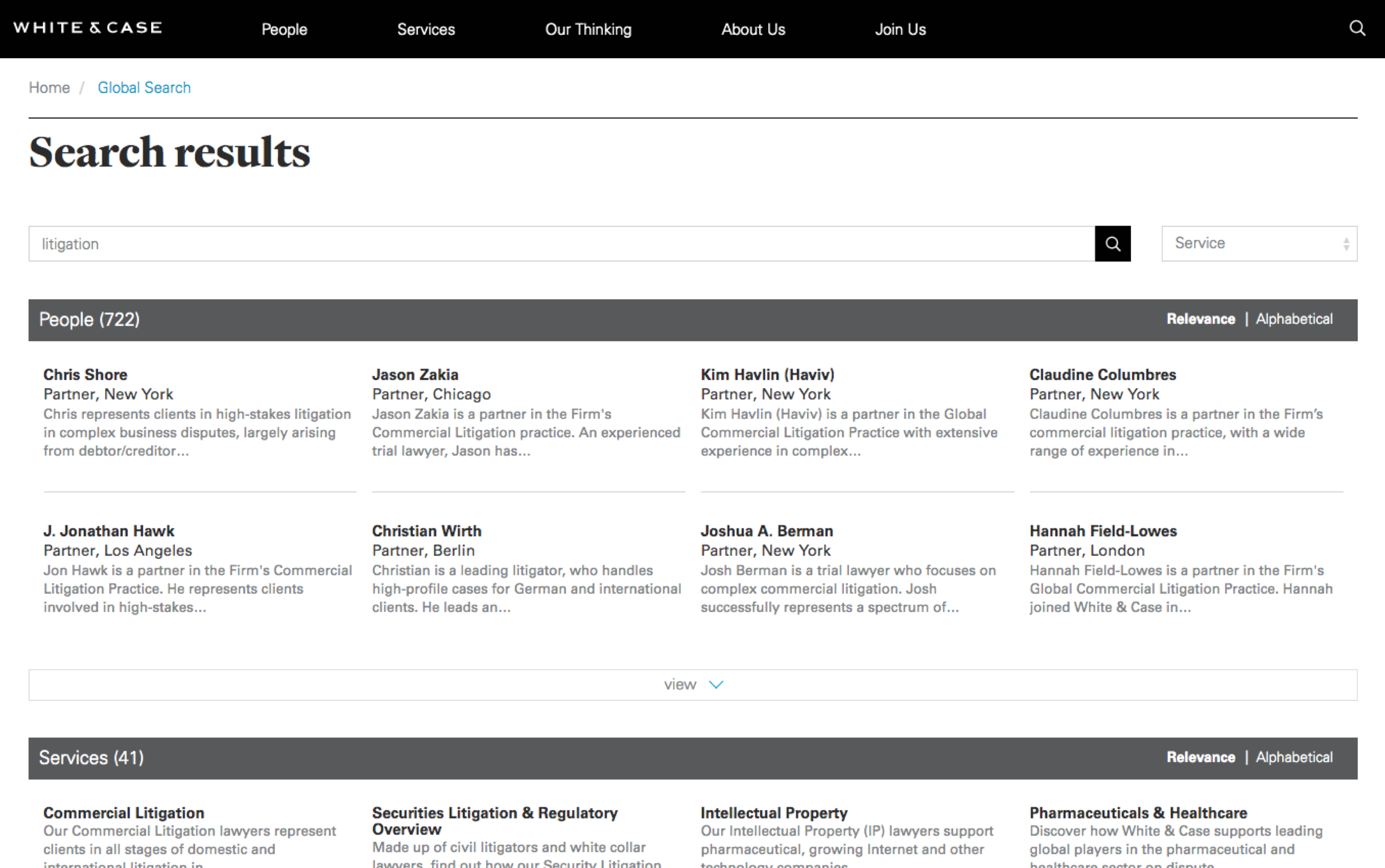Open Claudine Columbres's profile
The width and height of the screenshot is (1385, 868).
[x=1103, y=374]
